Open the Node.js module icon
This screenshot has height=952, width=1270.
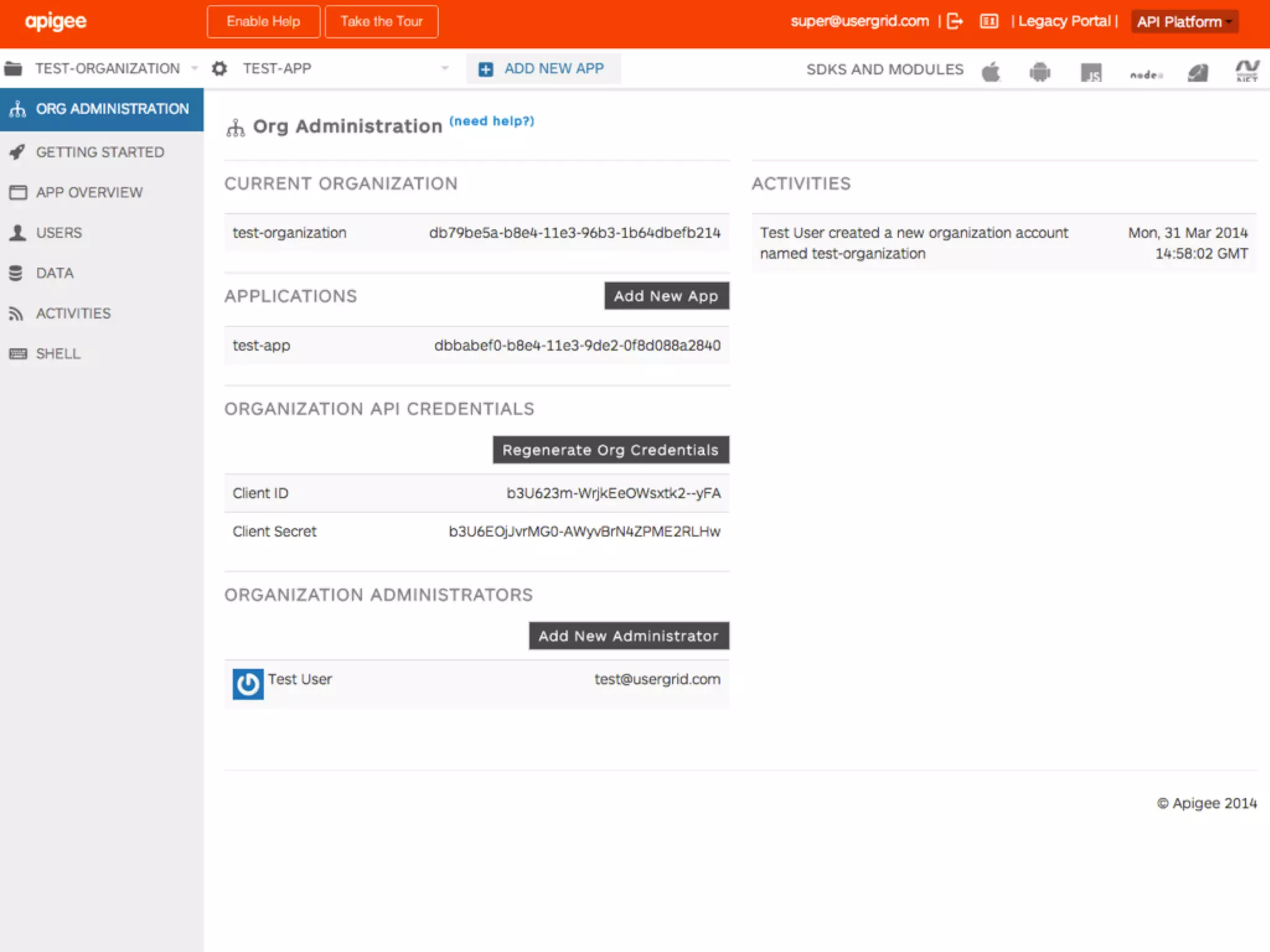click(1145, 74)
